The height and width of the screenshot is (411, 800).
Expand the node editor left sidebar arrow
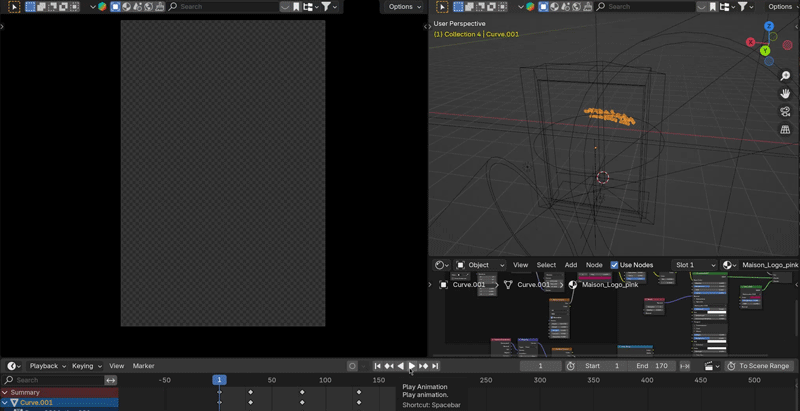[430, 285]
